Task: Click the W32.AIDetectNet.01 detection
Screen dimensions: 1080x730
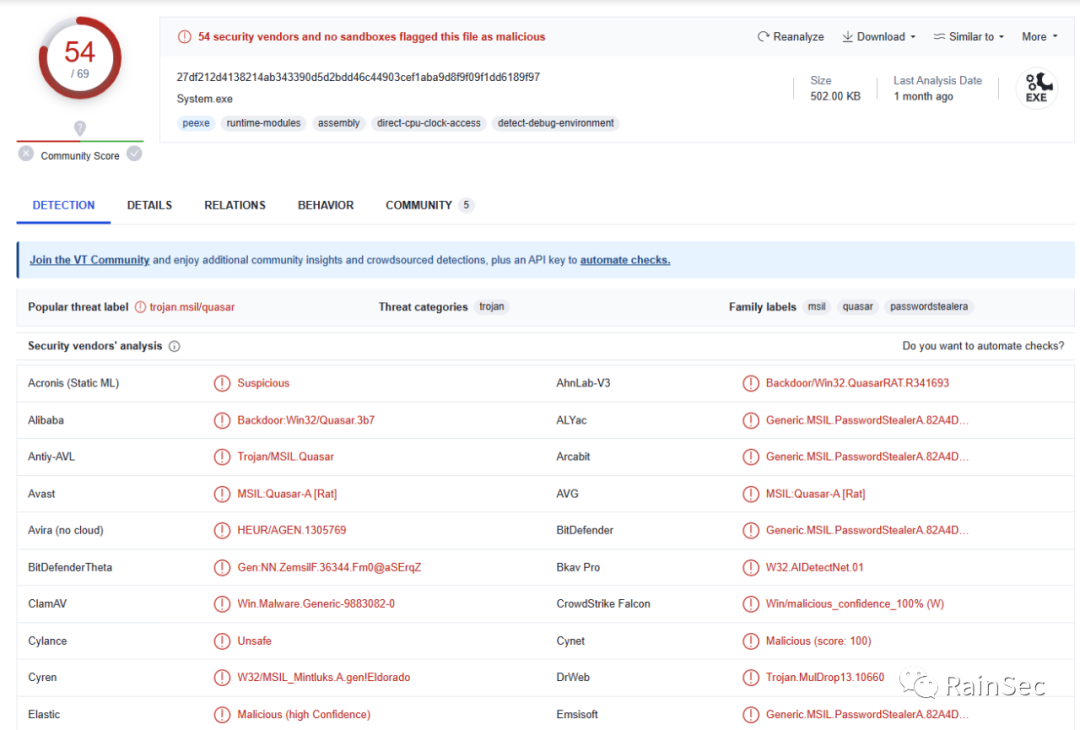Action: click(x=814, y=567)
